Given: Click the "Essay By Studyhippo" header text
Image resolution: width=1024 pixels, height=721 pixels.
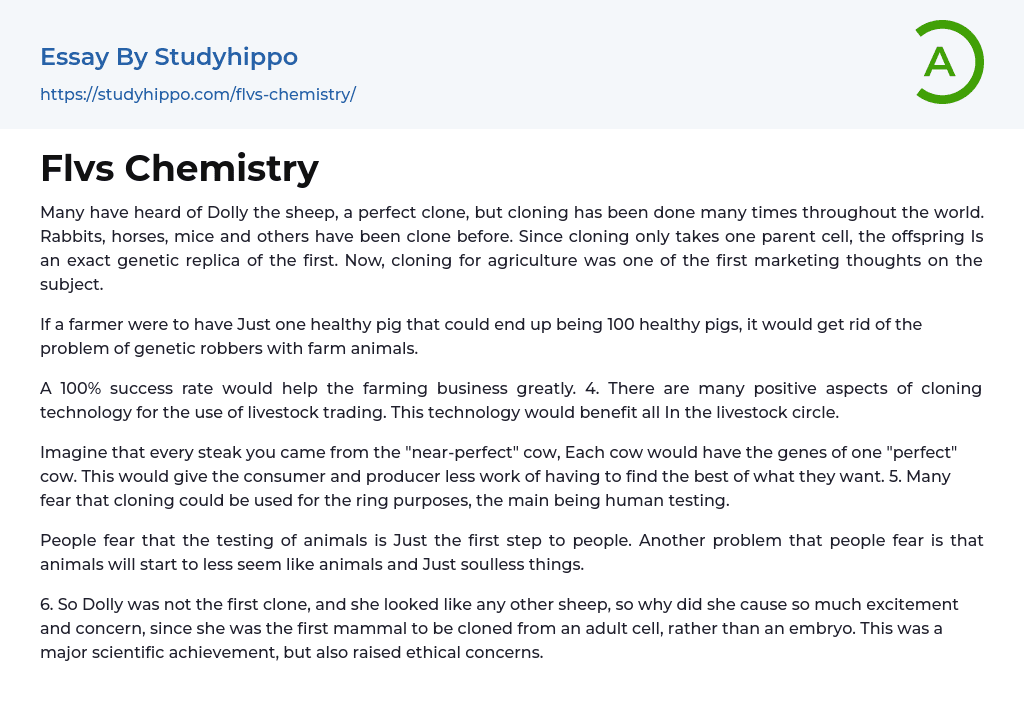Looking at the screenshot, I should click(x=169, y=57).
